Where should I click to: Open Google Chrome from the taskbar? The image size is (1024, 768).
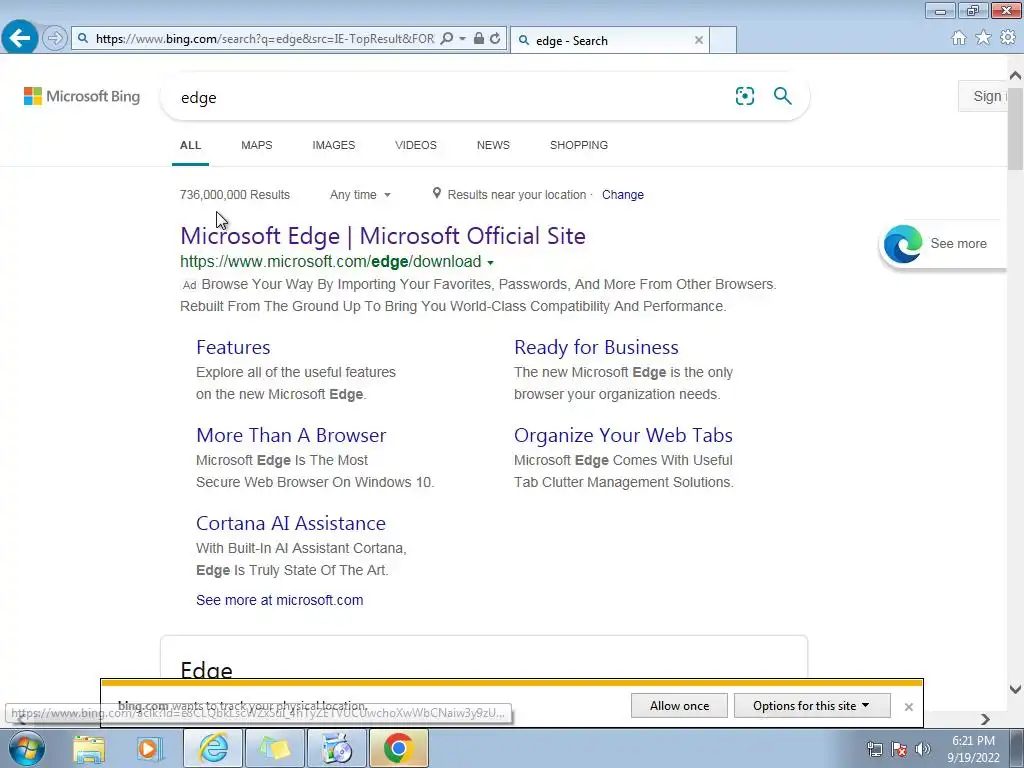pyautogui.click(x=398, y=748)
